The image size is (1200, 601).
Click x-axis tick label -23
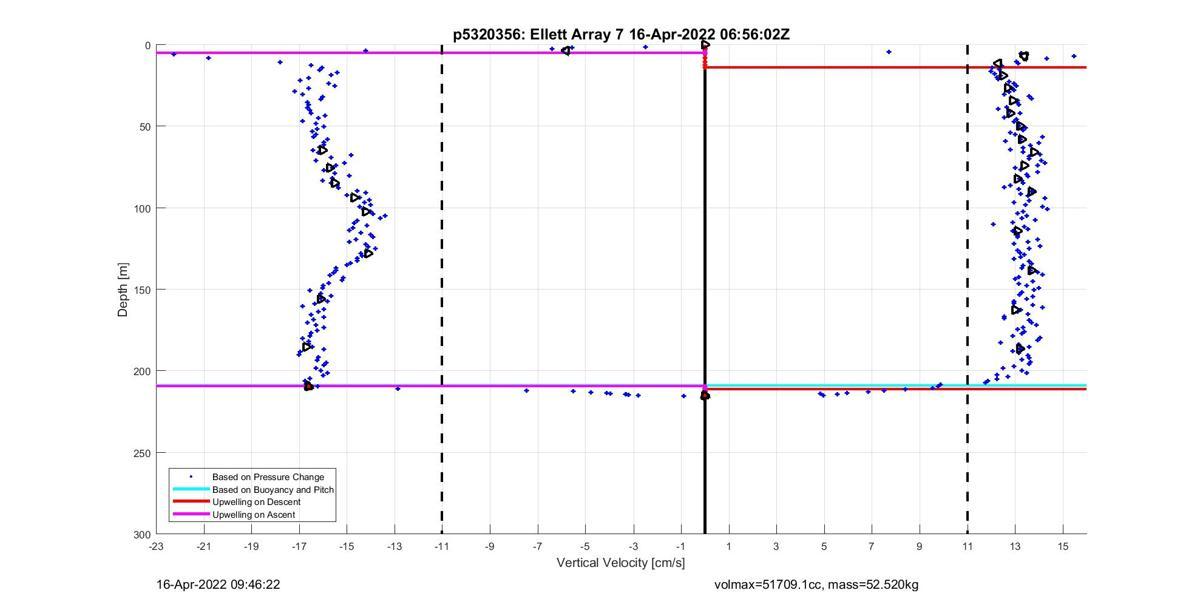(x=156, y=546)
